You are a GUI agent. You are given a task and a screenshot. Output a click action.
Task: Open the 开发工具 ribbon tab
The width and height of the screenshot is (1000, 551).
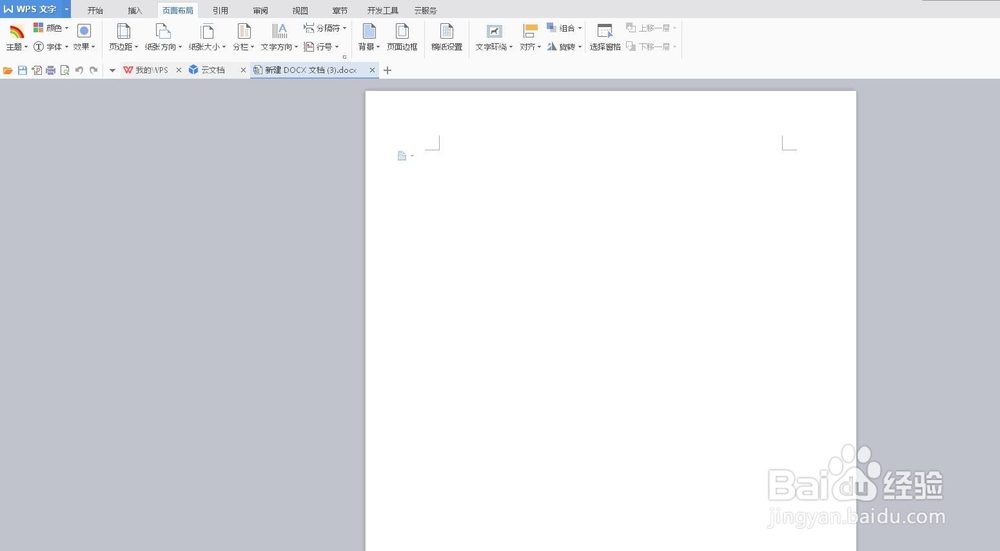pos(383,10)
